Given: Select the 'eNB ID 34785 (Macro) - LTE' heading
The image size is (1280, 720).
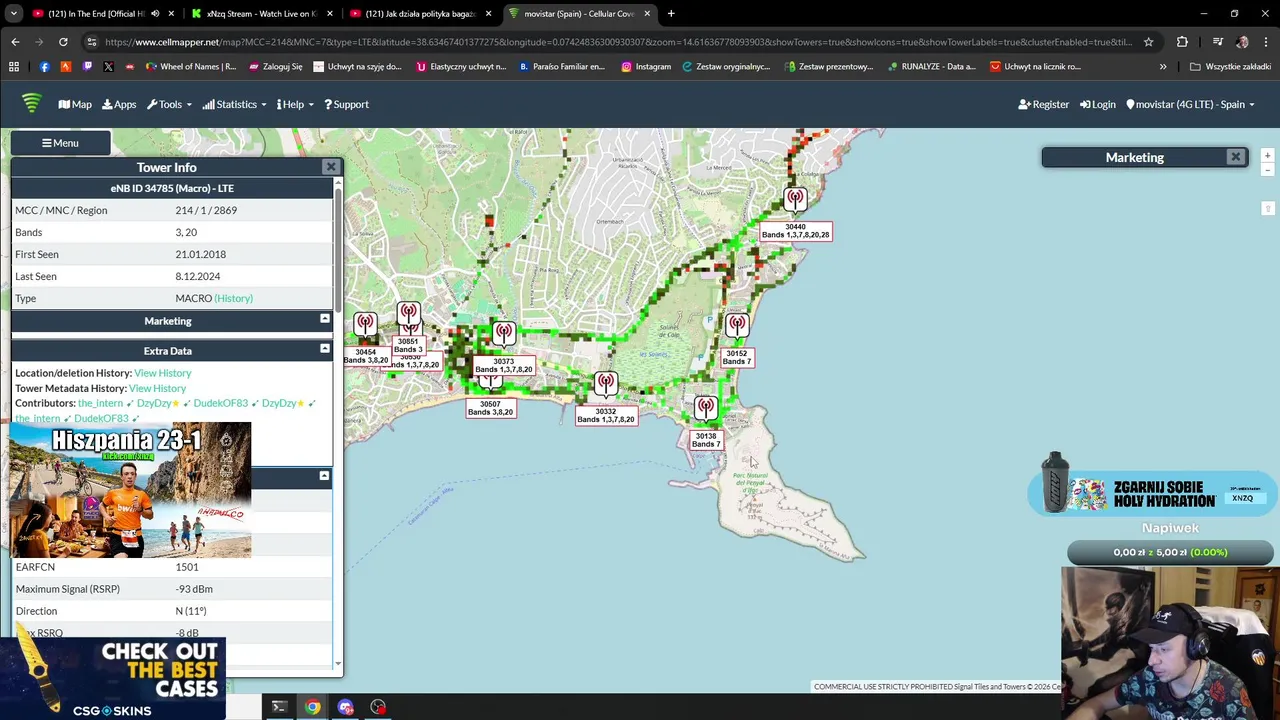Looking at the screenshot, I should [172, 188].
